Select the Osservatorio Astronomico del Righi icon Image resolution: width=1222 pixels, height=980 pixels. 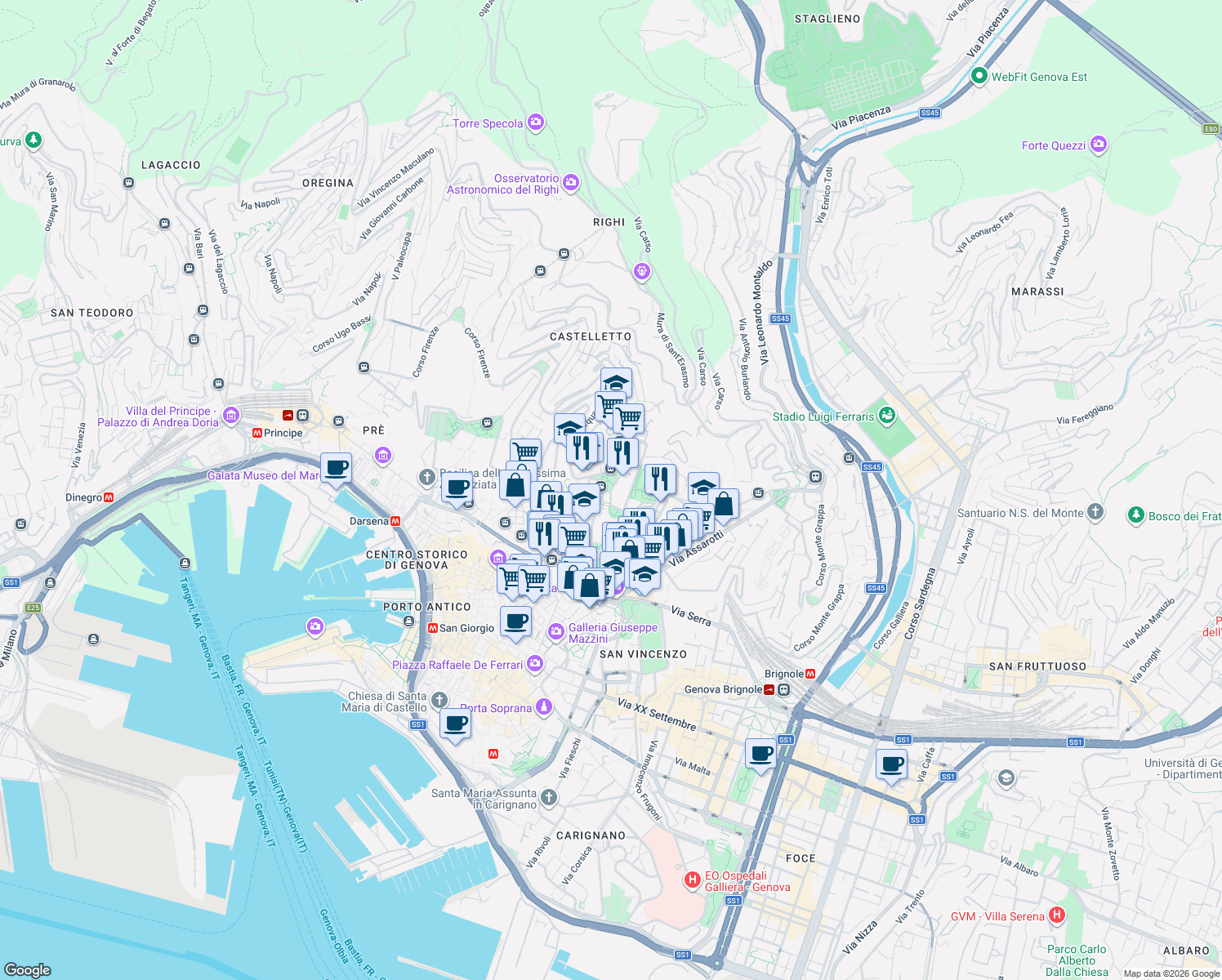(571, 183)
